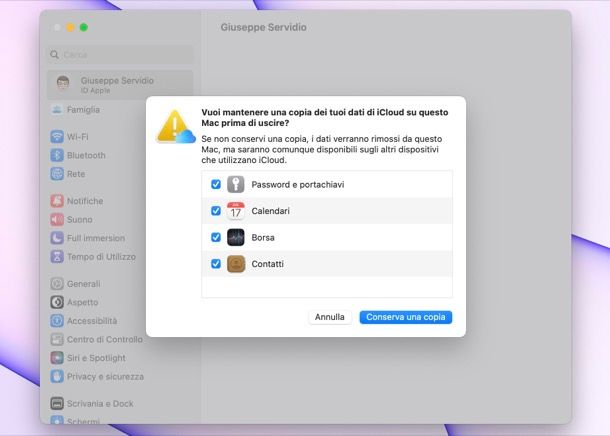The height and width of the screenshot is (436, 610).
Task: Open Accessibilità icon in sidebar
Action: tap(57, 321)
